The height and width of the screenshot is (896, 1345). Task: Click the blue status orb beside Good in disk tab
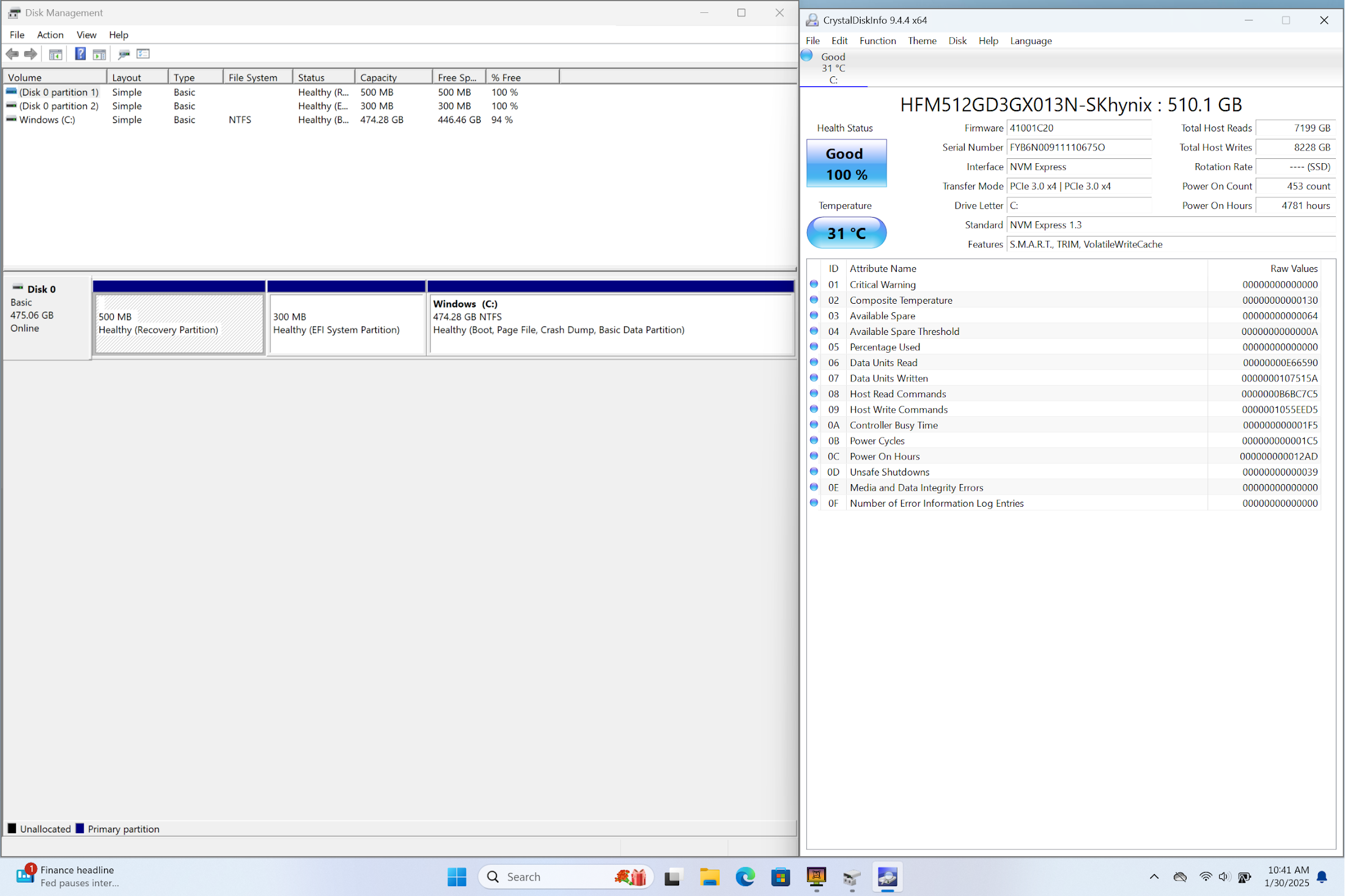point(807,56)
